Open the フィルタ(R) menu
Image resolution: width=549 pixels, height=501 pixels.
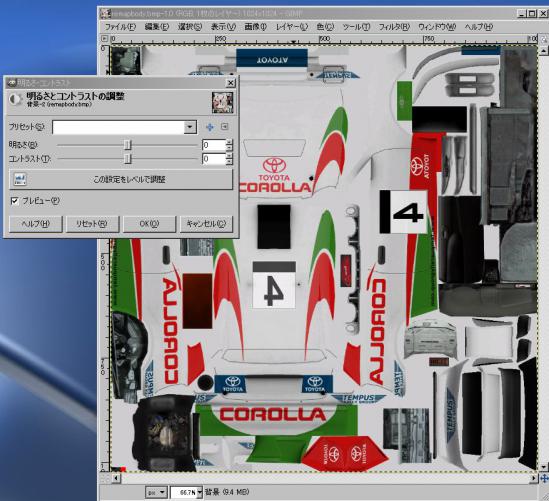click(x=394, y=27)
